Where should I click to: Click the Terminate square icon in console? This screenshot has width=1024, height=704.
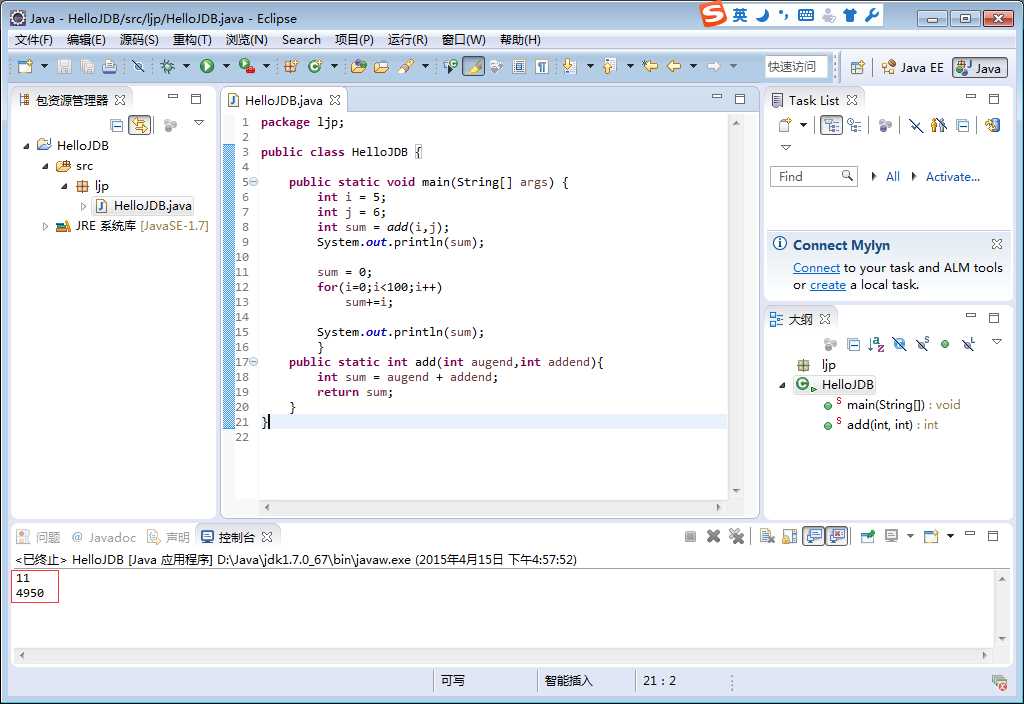point(690,537)
